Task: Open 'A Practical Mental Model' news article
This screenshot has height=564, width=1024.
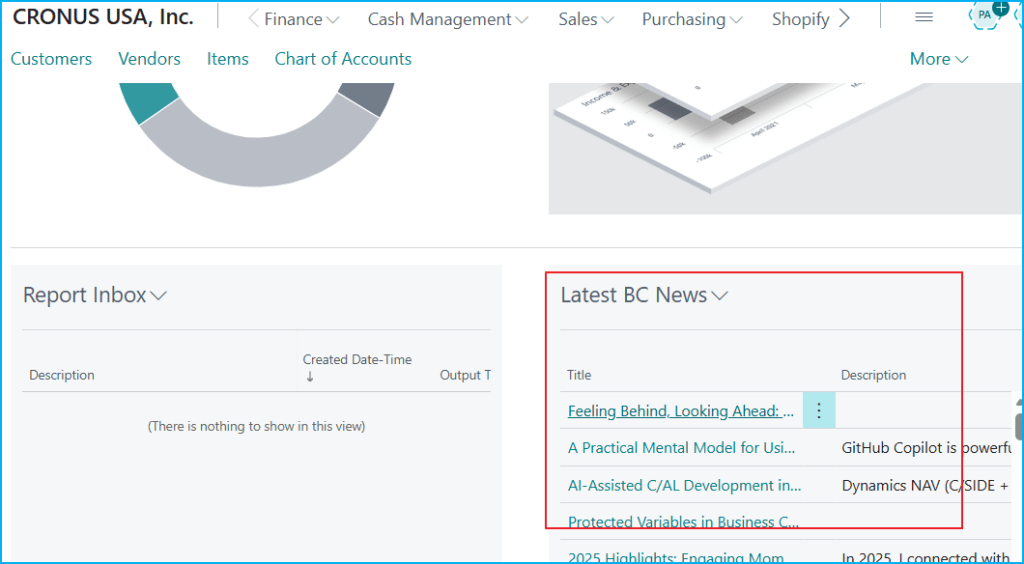Action: click(681, 448)
